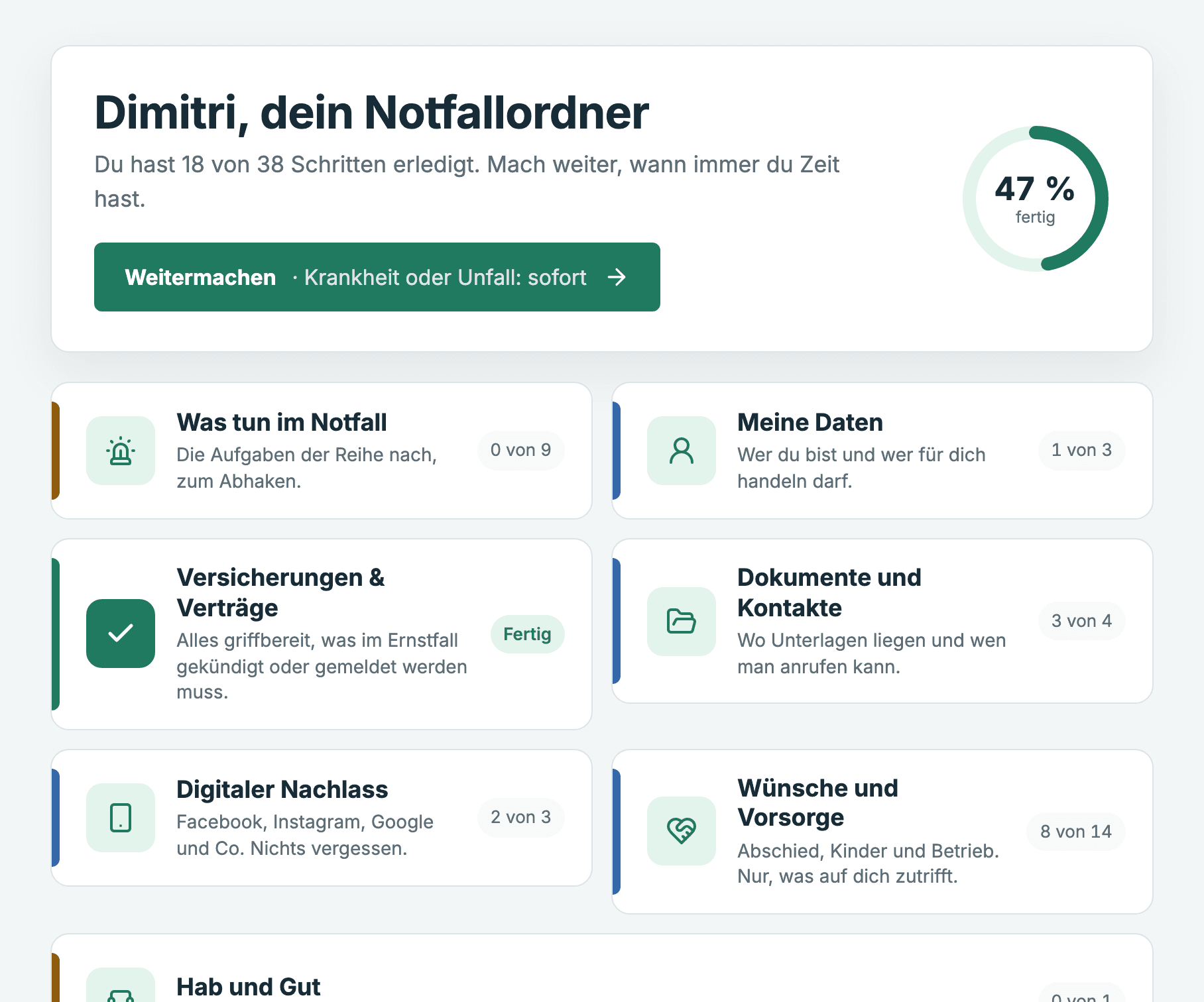Open the Digitaler Nachlass heading
The height and width of the screenshot is (1002, 1204).
point(282,789)
